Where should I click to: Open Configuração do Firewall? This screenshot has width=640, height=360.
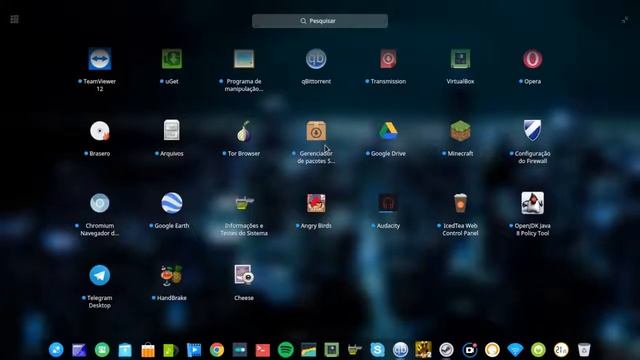coord(532,131)
